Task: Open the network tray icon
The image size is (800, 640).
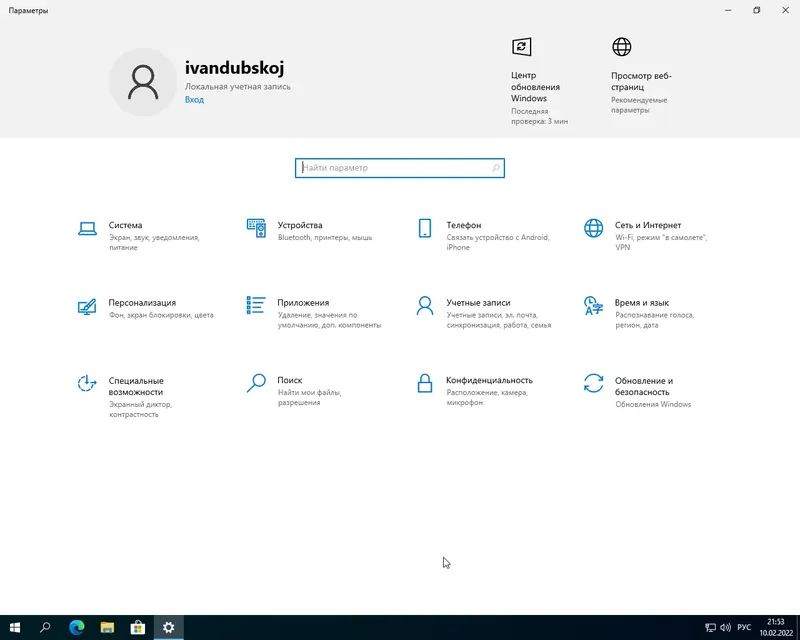Action: tap(710, 628)
